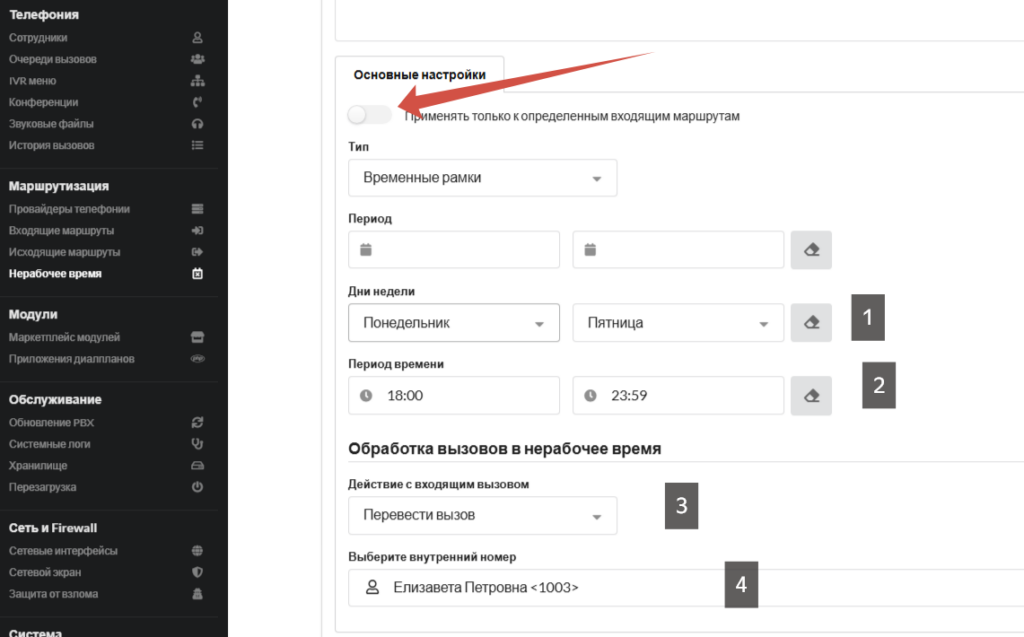Click the store icon beside Маркетплейс модулей
1024x637 pixels.
197,338
